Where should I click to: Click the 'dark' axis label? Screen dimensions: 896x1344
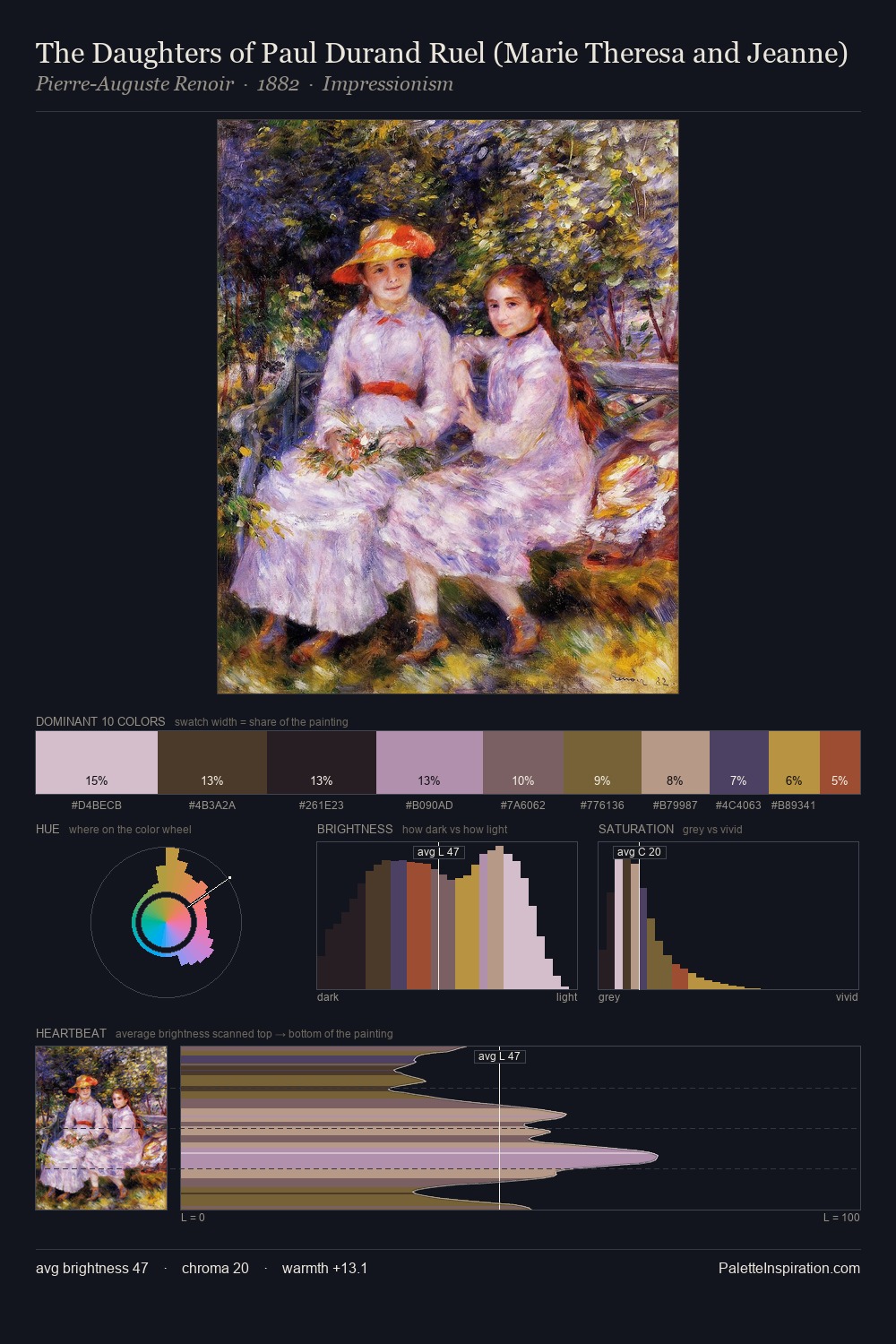[328, 997]
